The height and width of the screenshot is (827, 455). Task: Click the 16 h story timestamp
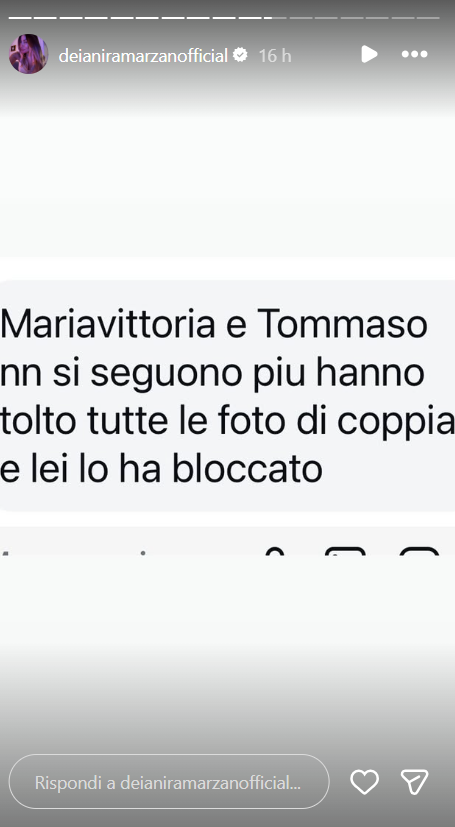tap(275, 55)
